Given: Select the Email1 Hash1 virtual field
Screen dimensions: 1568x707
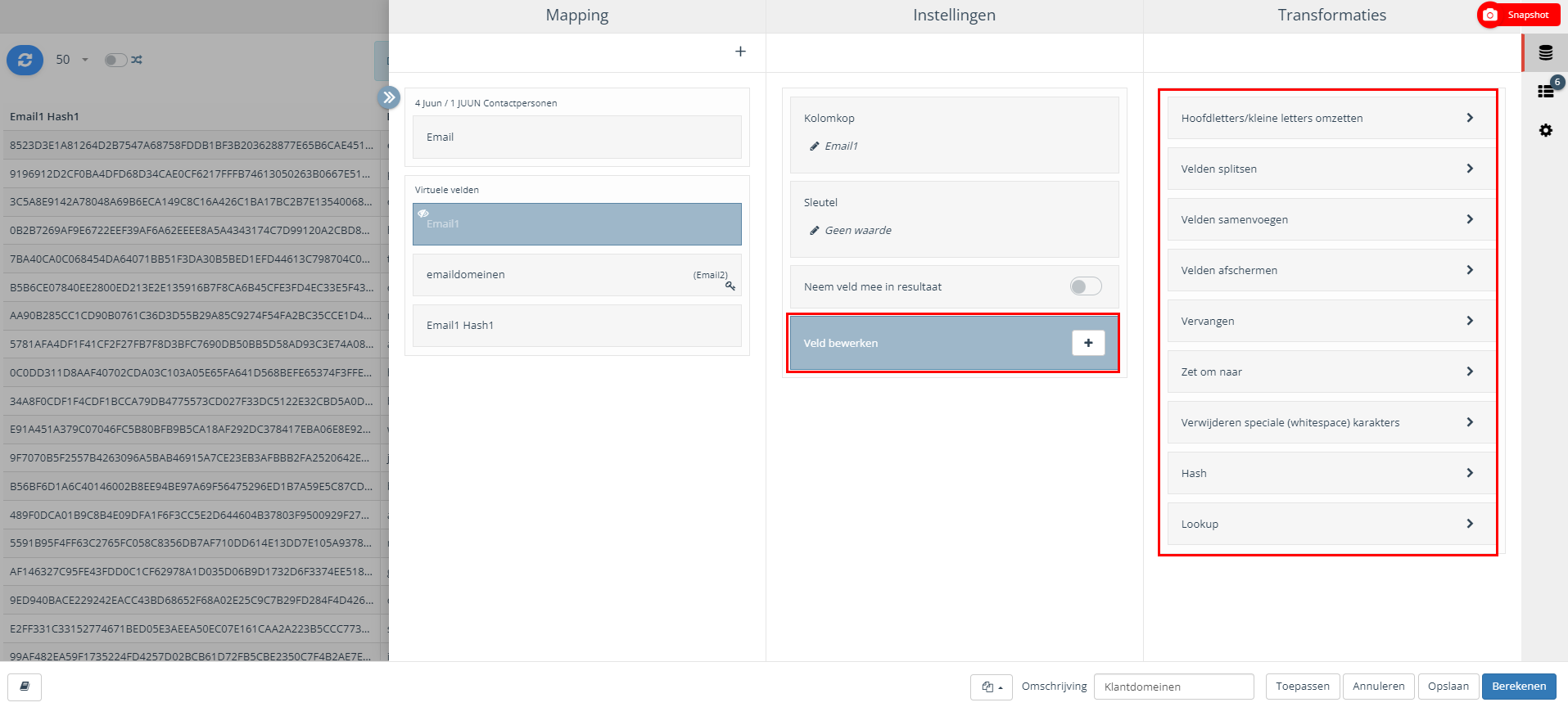Looking at the screenshot, I should [x=576, y=326].
